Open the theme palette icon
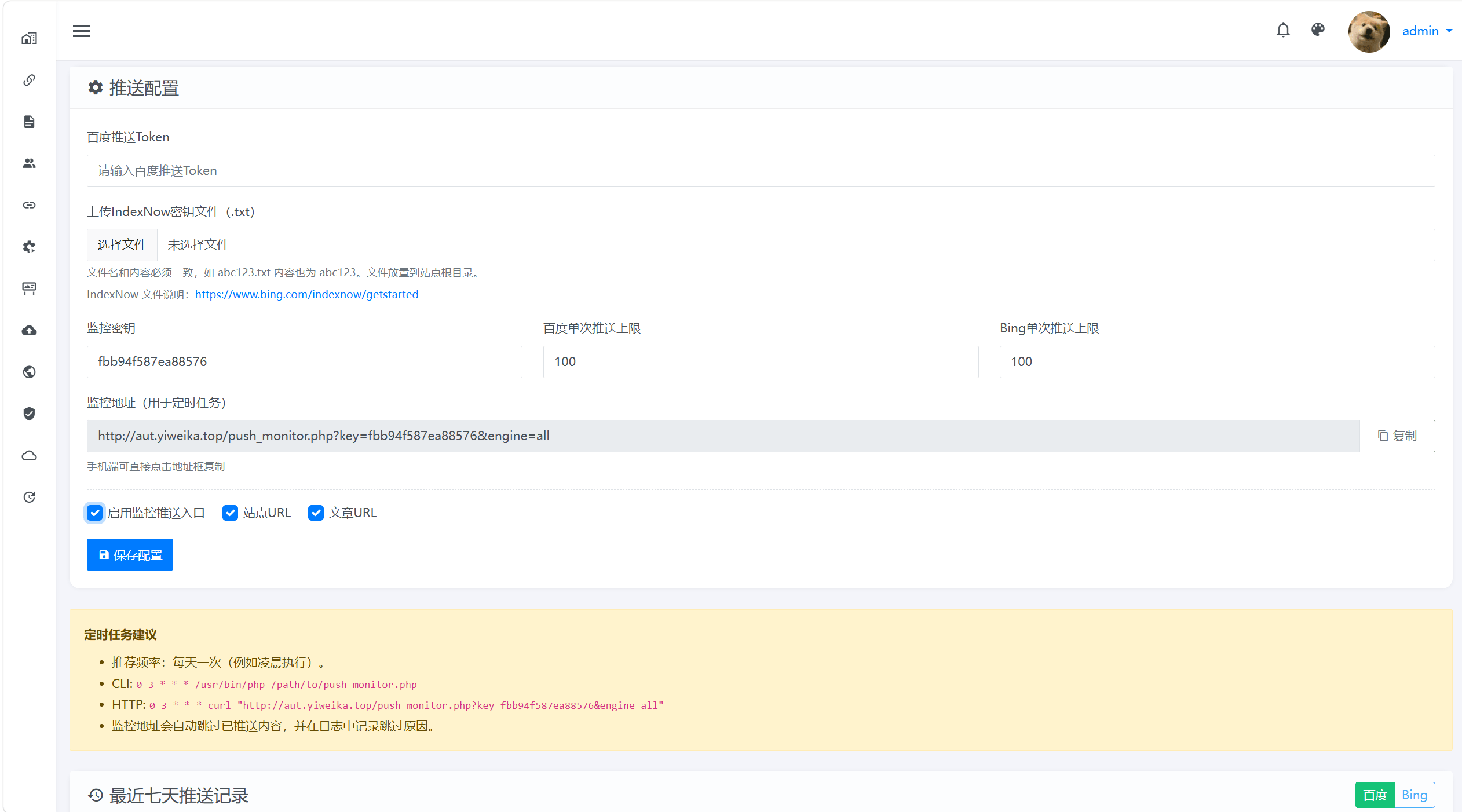The height and width of the screenshot is (812, 1462). point(1318,30)
